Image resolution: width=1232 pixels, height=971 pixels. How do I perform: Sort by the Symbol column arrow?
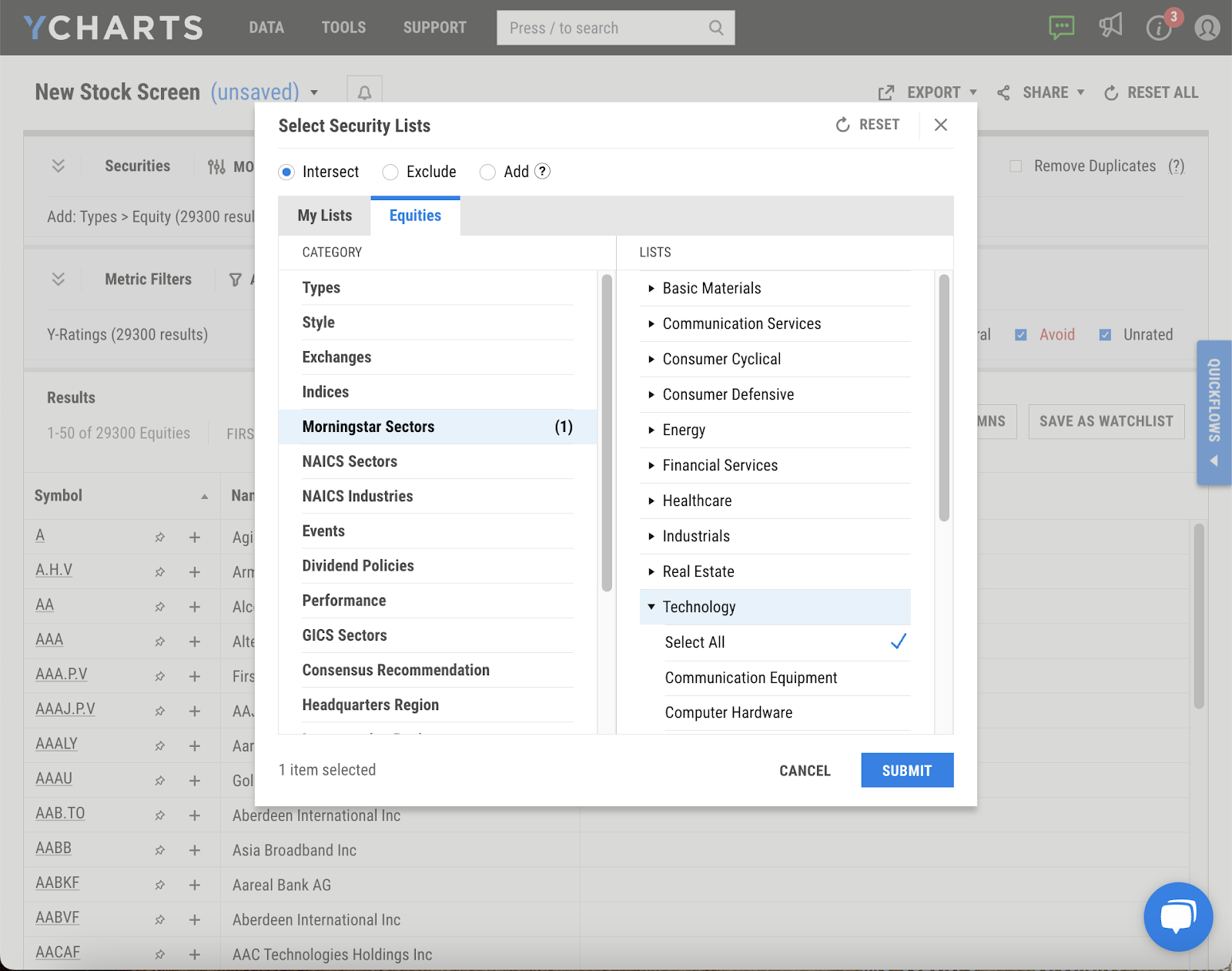[x=205, y=497]
